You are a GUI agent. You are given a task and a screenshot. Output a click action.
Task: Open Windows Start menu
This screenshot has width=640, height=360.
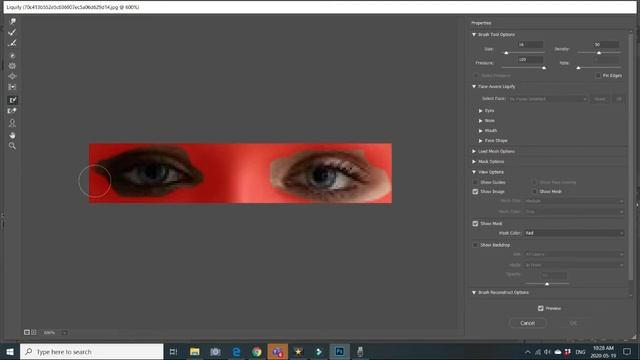click(10, 351)
